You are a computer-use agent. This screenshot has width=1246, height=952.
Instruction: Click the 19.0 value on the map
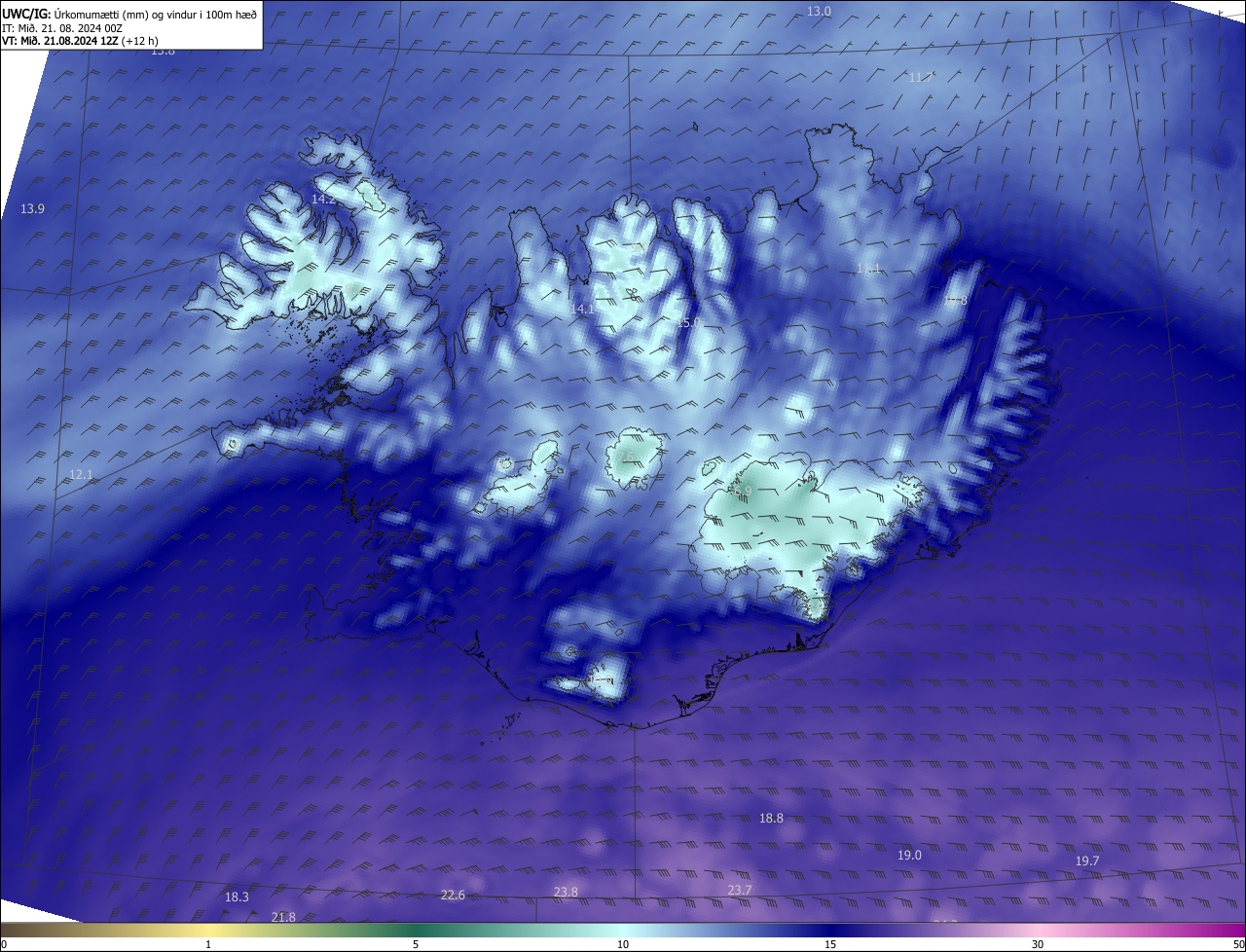coord(909,856)
